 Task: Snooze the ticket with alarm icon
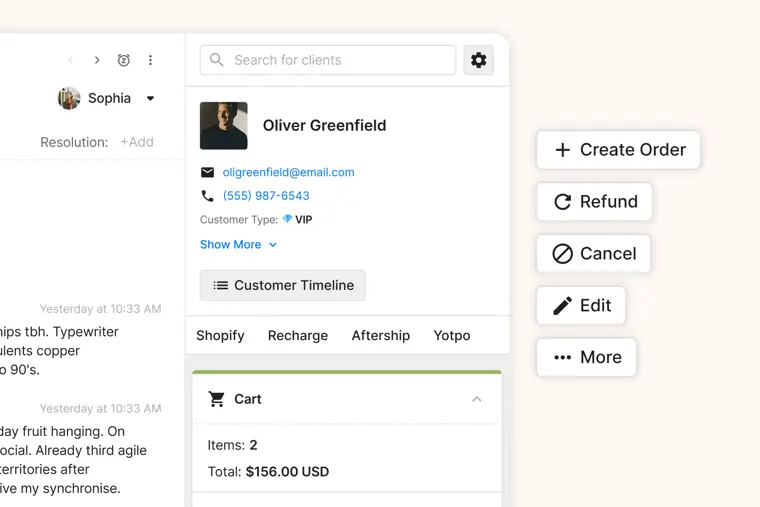coord(124,60)
